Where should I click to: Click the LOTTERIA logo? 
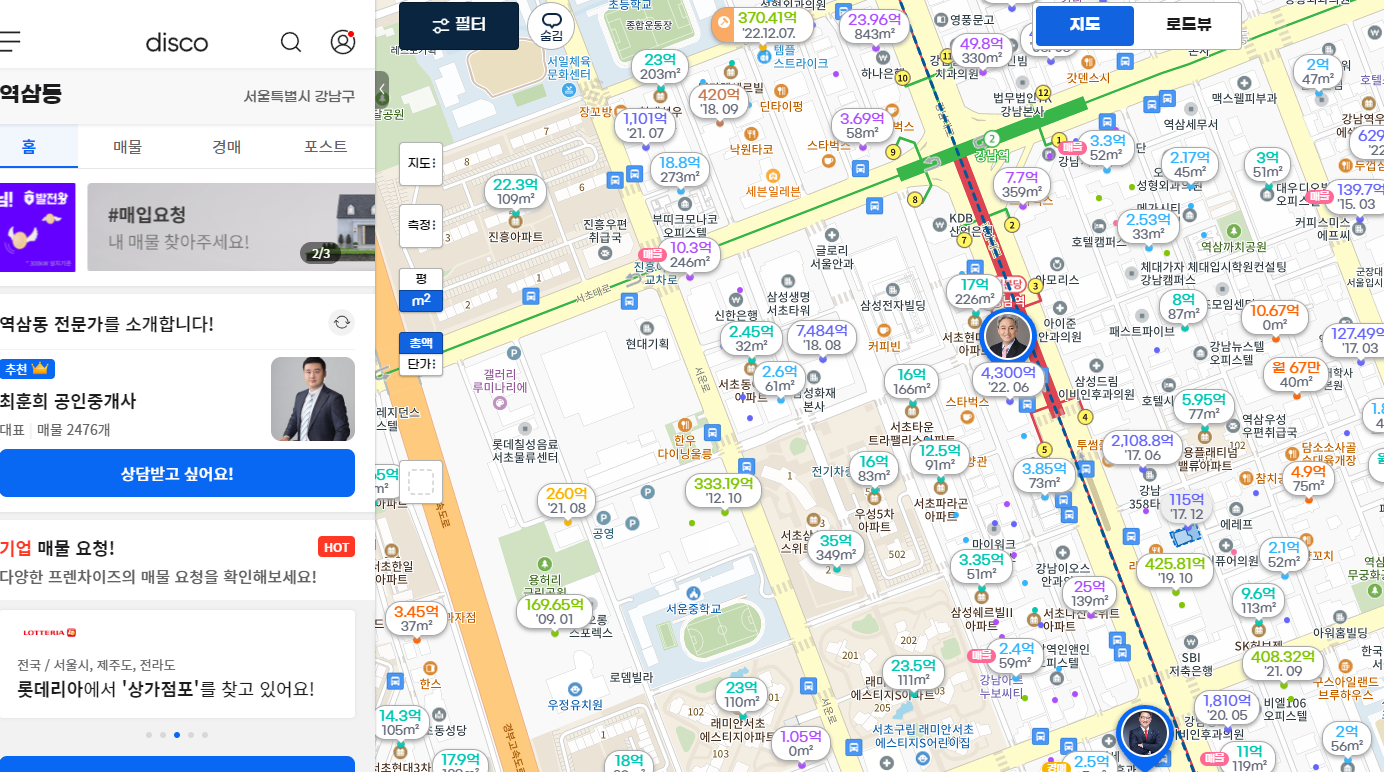click(x=49, y=632)
